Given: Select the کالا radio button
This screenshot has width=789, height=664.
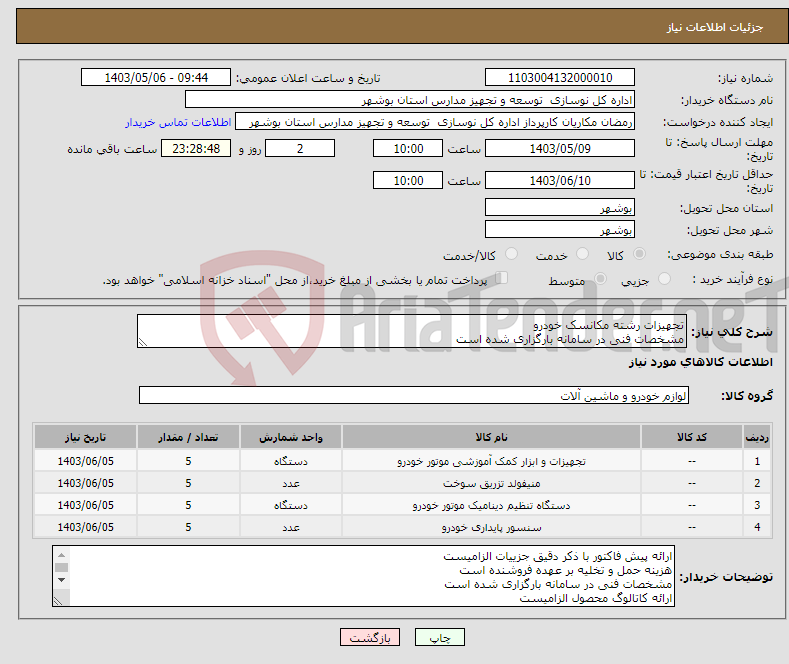Looking at the screenshot, I should pyautogui.click(x=639, y=254).
